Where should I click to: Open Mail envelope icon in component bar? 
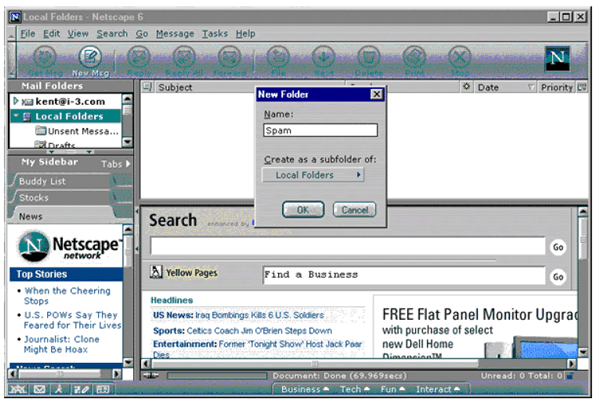pyautogui.click(x=39, y=389)
